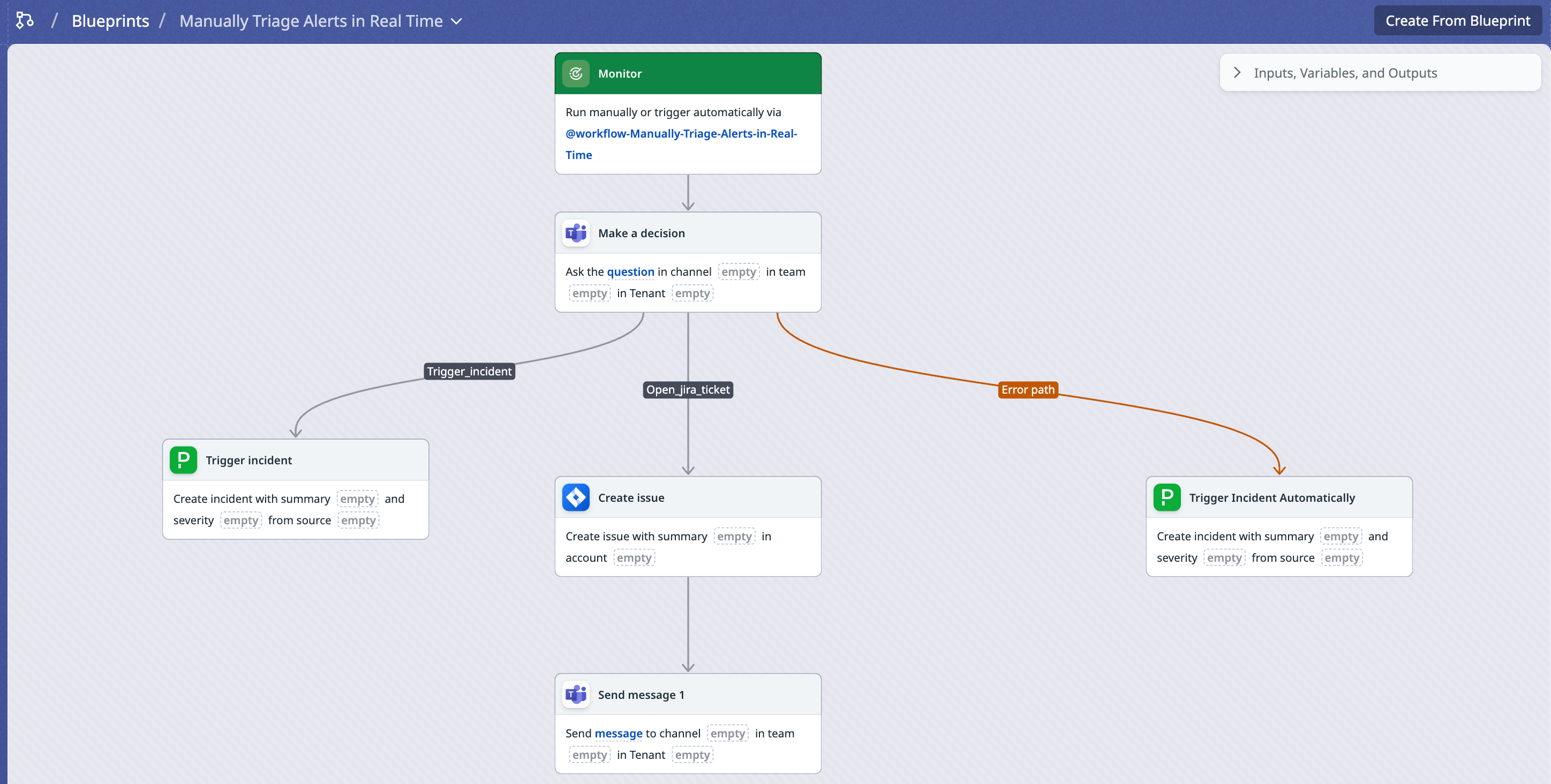Click Create From Blueprint button

tap(1457, 20)
